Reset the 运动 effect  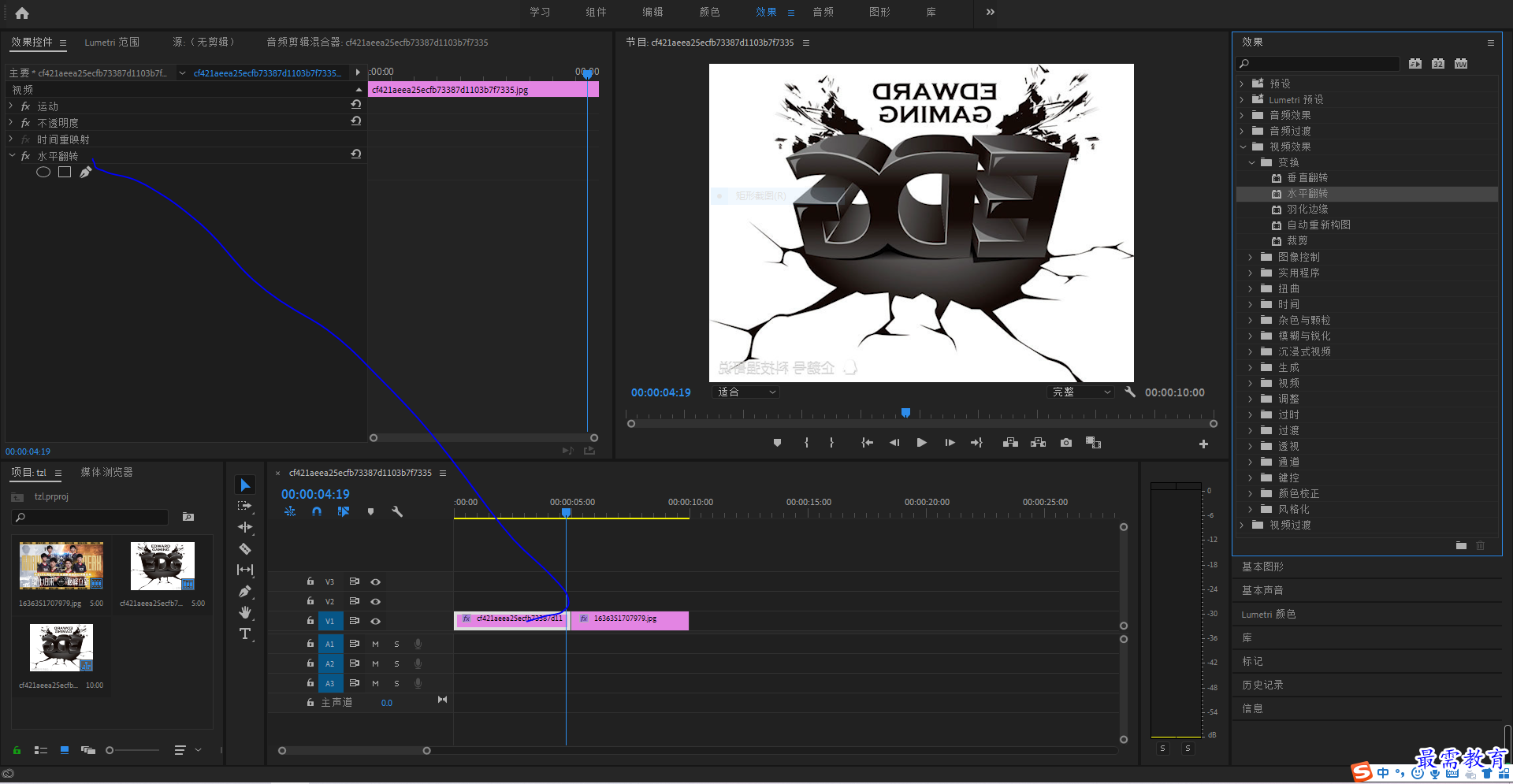356,105
